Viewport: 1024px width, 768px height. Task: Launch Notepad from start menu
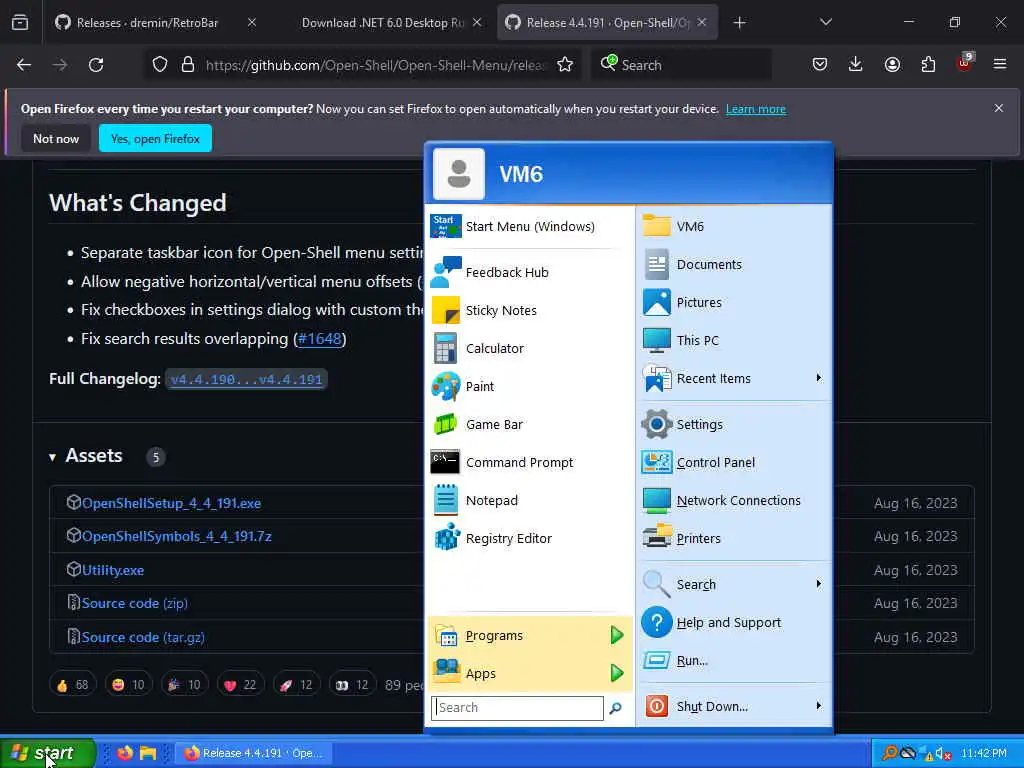tap(529, 500)
